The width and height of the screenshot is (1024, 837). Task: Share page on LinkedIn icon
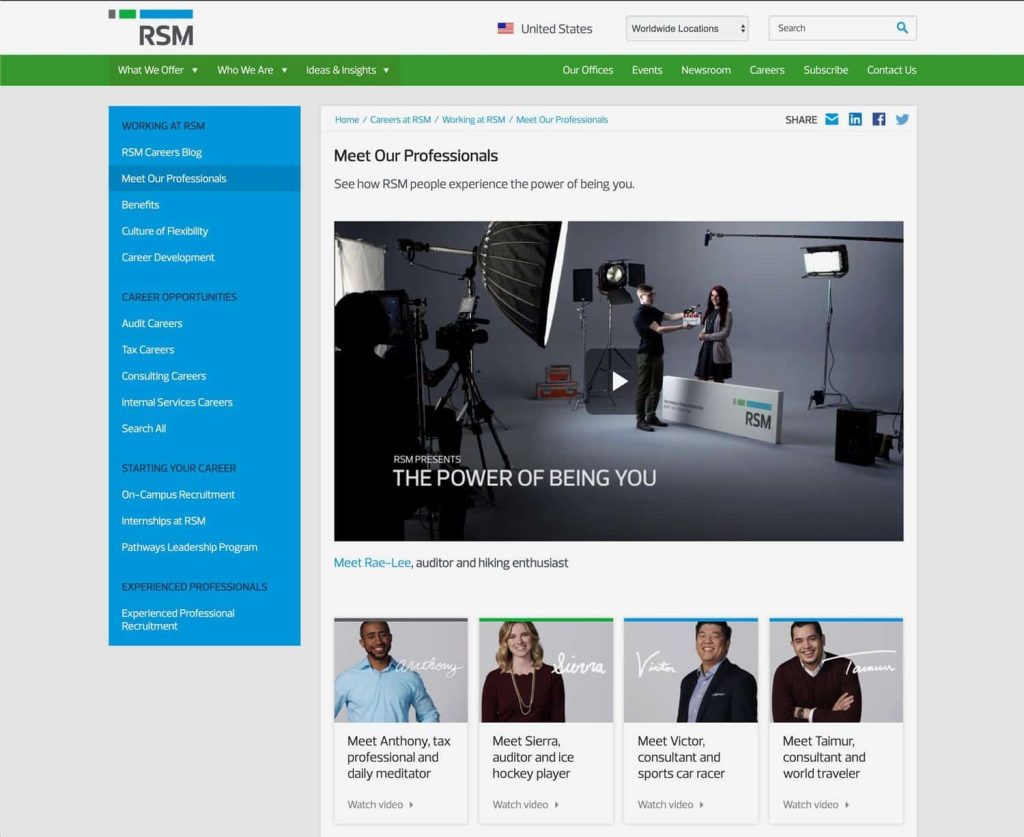[x=855, y=119]
